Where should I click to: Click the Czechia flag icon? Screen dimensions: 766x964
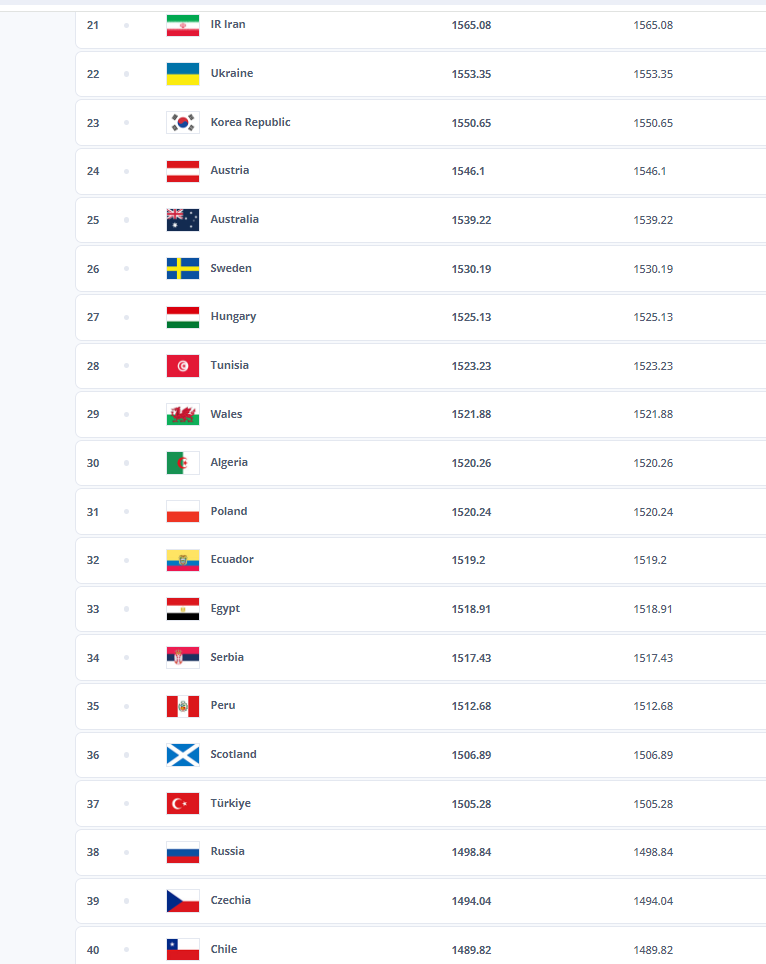tap(182, 901)
